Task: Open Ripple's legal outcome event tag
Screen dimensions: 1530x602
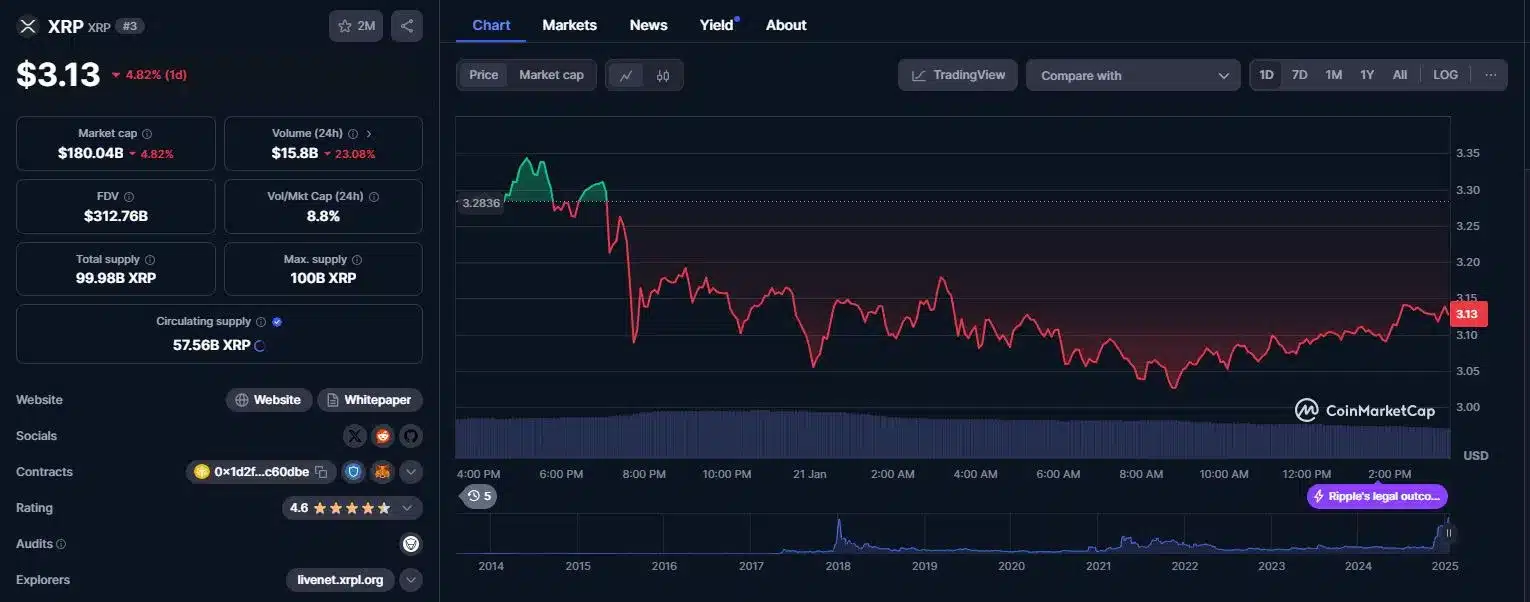Action: tap(1377, 496)
